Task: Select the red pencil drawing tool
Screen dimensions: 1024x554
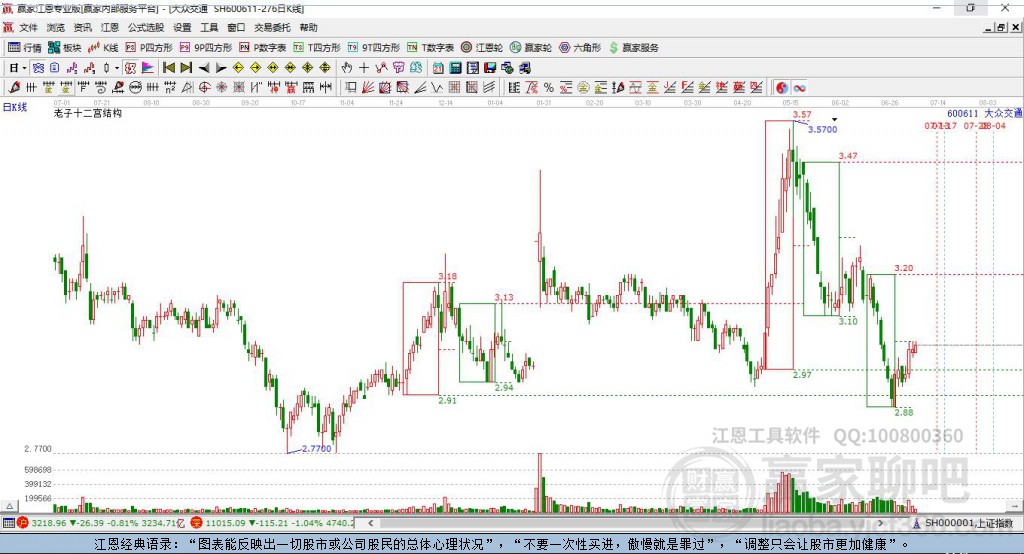Action: click(14, 88)
